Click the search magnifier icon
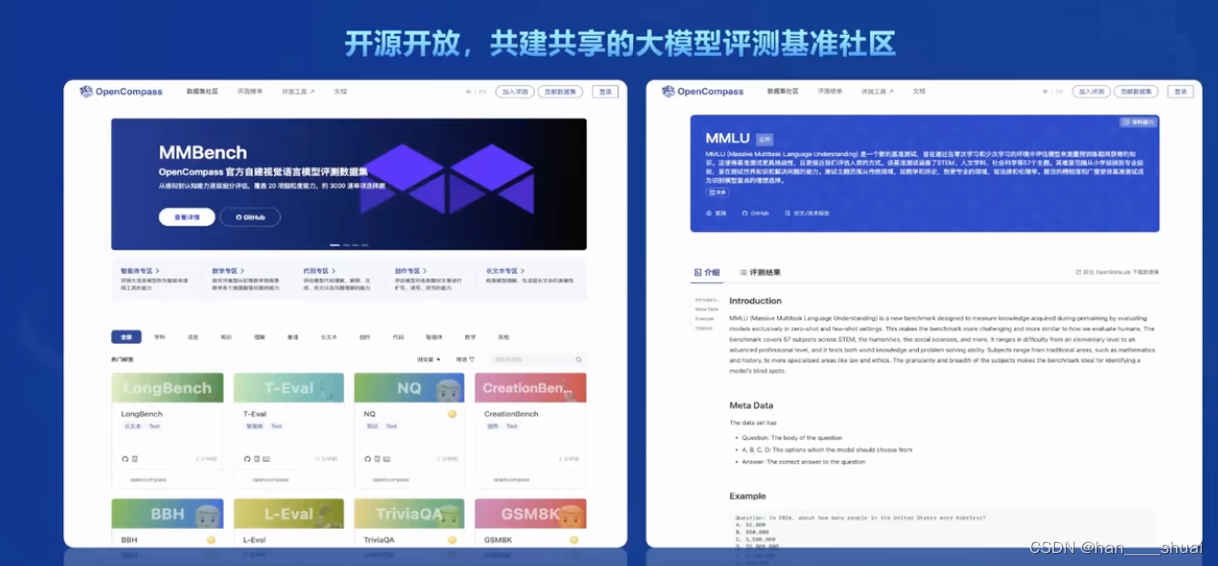Image resolution: width=1218 pixels, height=566 pixels. click(578, 359)
